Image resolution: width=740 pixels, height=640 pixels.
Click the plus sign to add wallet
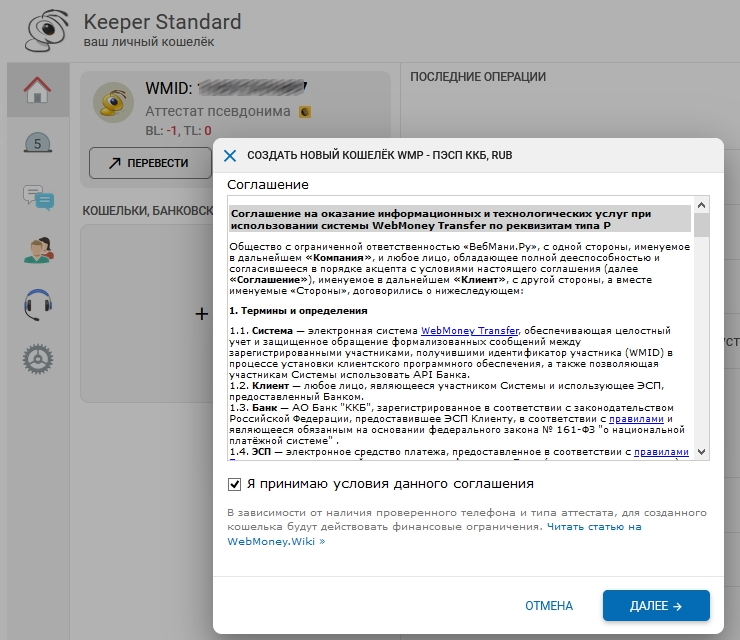coord(201,314)
